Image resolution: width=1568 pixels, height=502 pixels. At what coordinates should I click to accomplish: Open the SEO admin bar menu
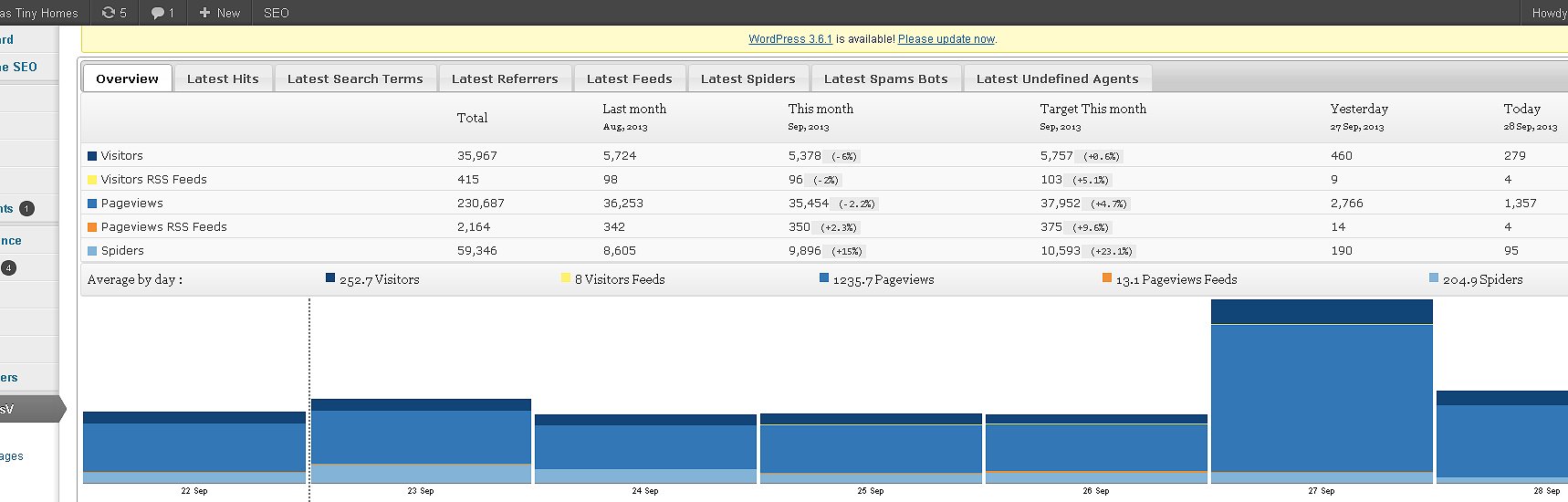(276, 13)
